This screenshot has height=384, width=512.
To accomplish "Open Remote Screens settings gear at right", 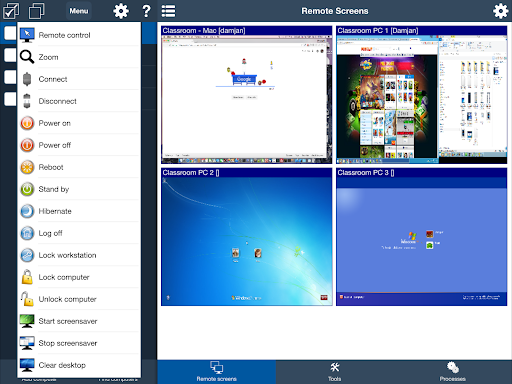I will click(500, 11).
